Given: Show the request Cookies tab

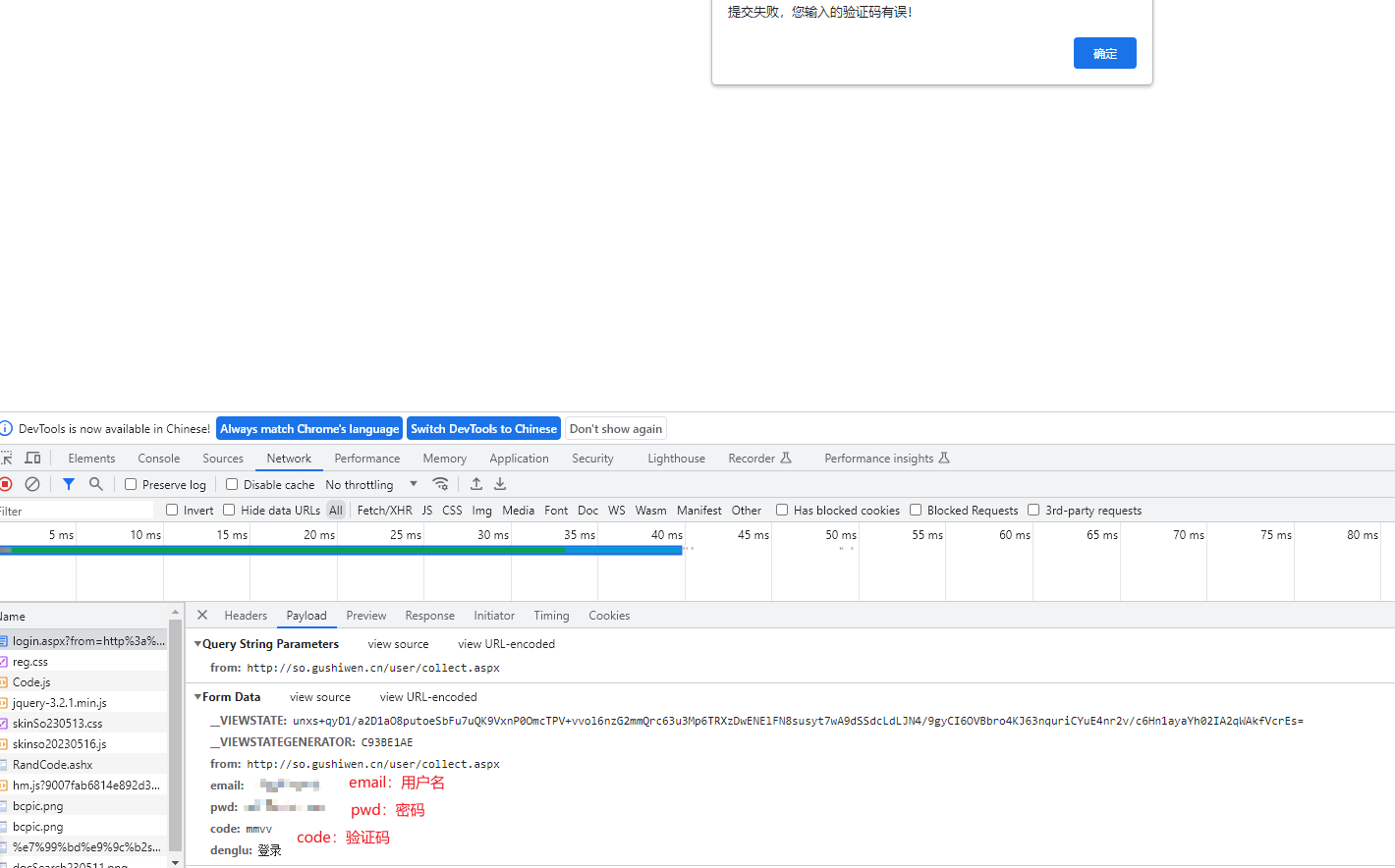Looking at the screenshot, I should tap(609, 616).
